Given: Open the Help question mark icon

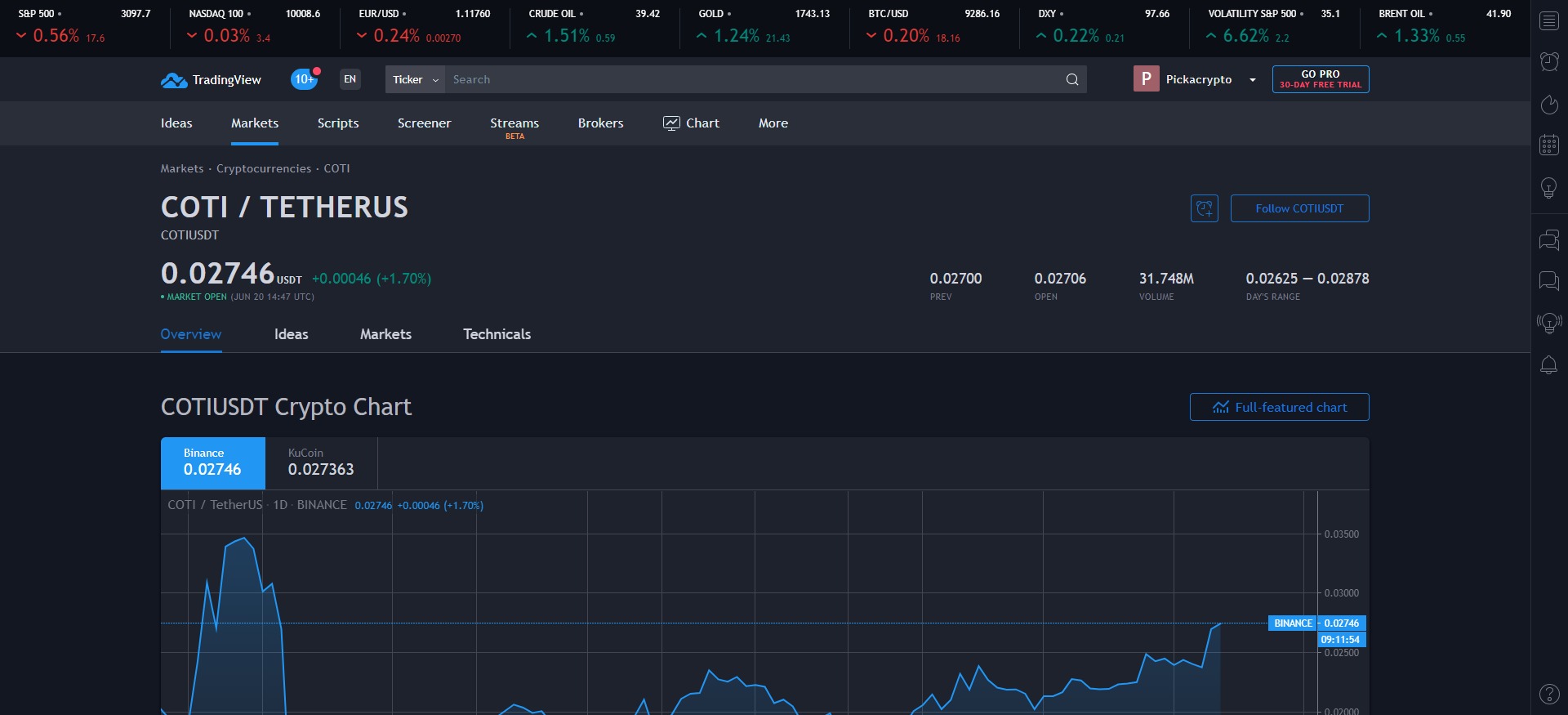Looking at the screenshot, I should 1549,694.
